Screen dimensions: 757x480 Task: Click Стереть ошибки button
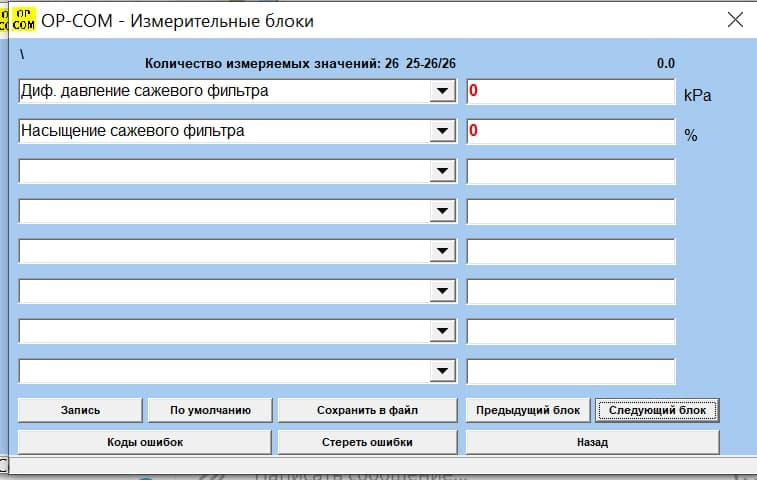[x=367, y=442]
